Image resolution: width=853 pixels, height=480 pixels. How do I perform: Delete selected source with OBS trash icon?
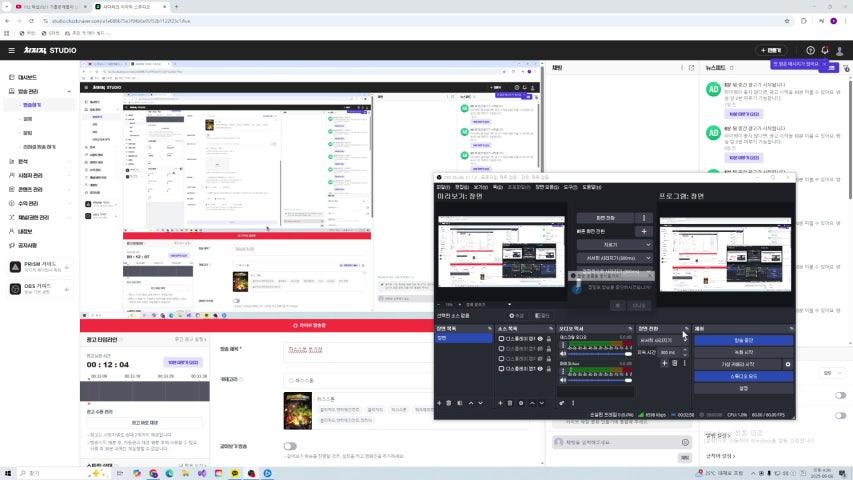(510, 403)
